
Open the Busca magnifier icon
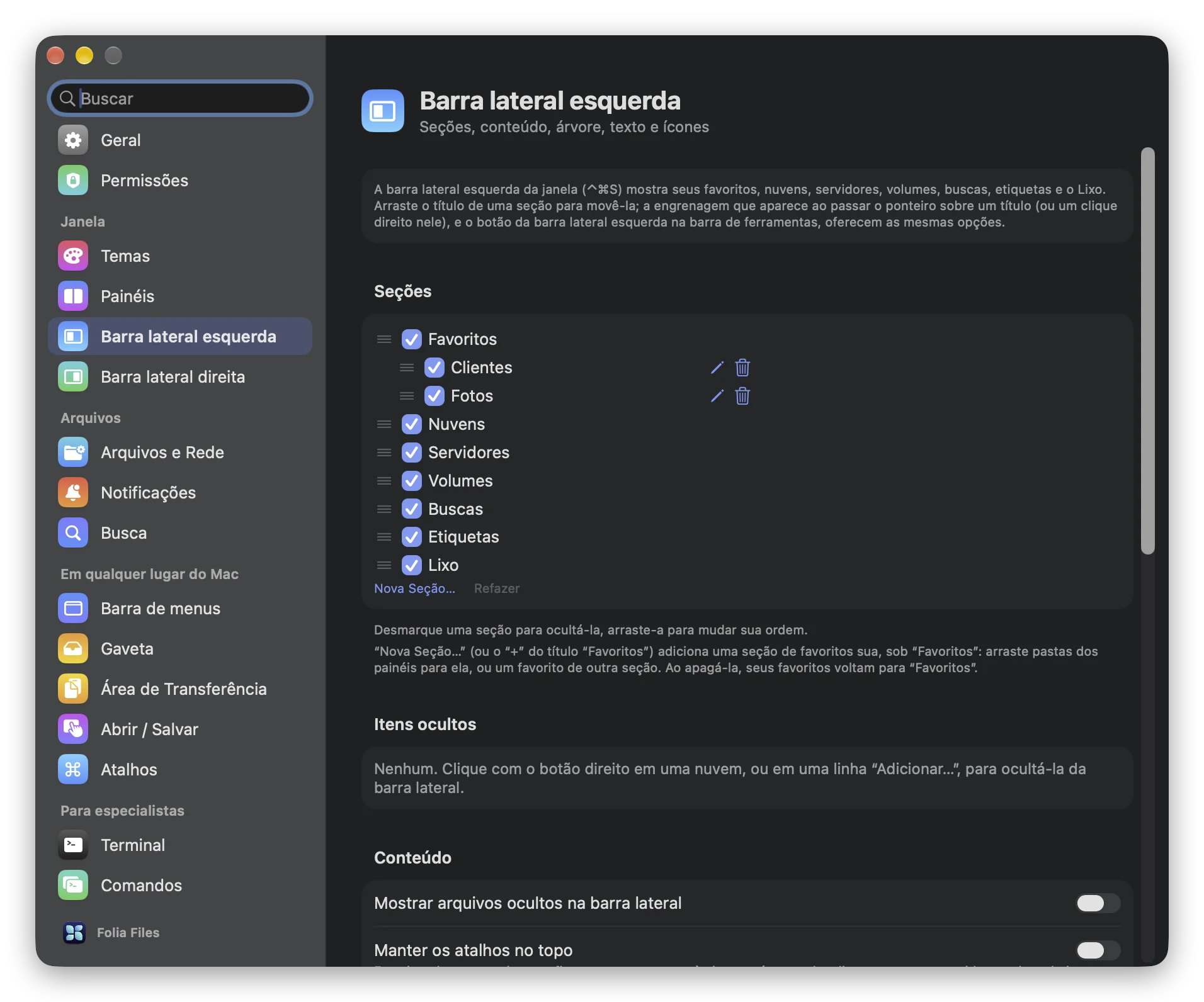click(73, 532)
